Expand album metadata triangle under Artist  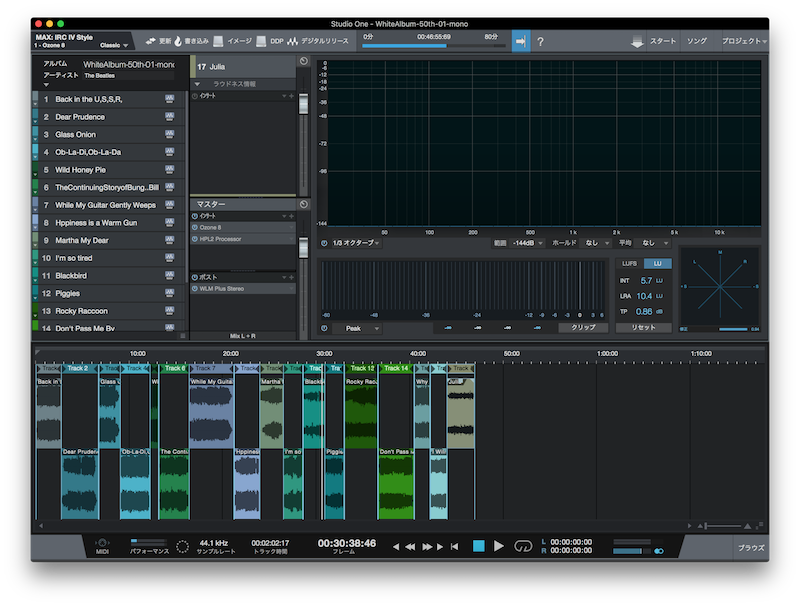pos(46,85)
